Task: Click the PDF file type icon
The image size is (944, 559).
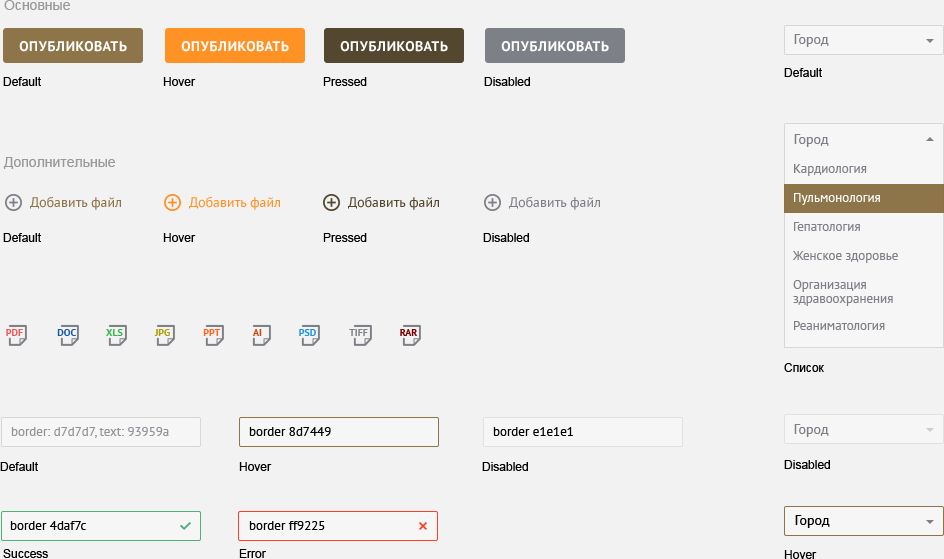Action: click(x=16, y=336)
